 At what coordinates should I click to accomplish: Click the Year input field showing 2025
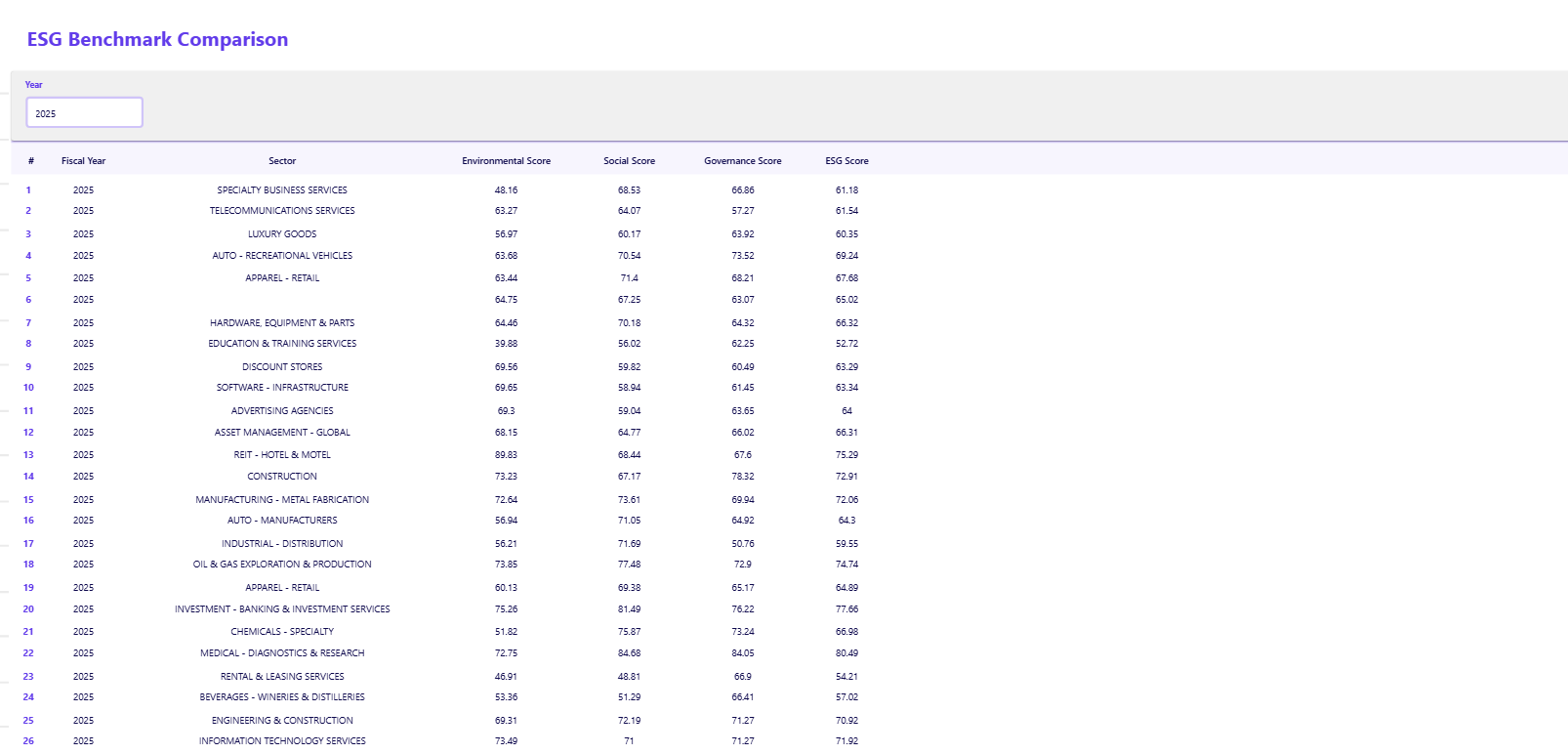84,113
